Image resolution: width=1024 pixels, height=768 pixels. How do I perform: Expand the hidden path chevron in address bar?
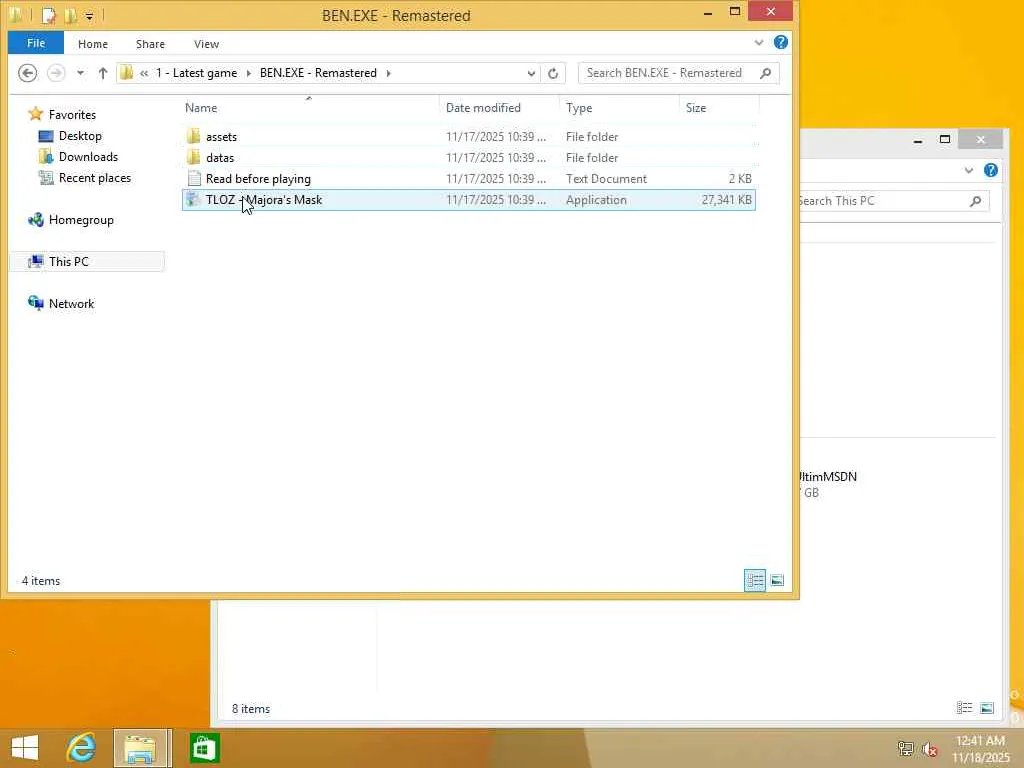point(144,73)
